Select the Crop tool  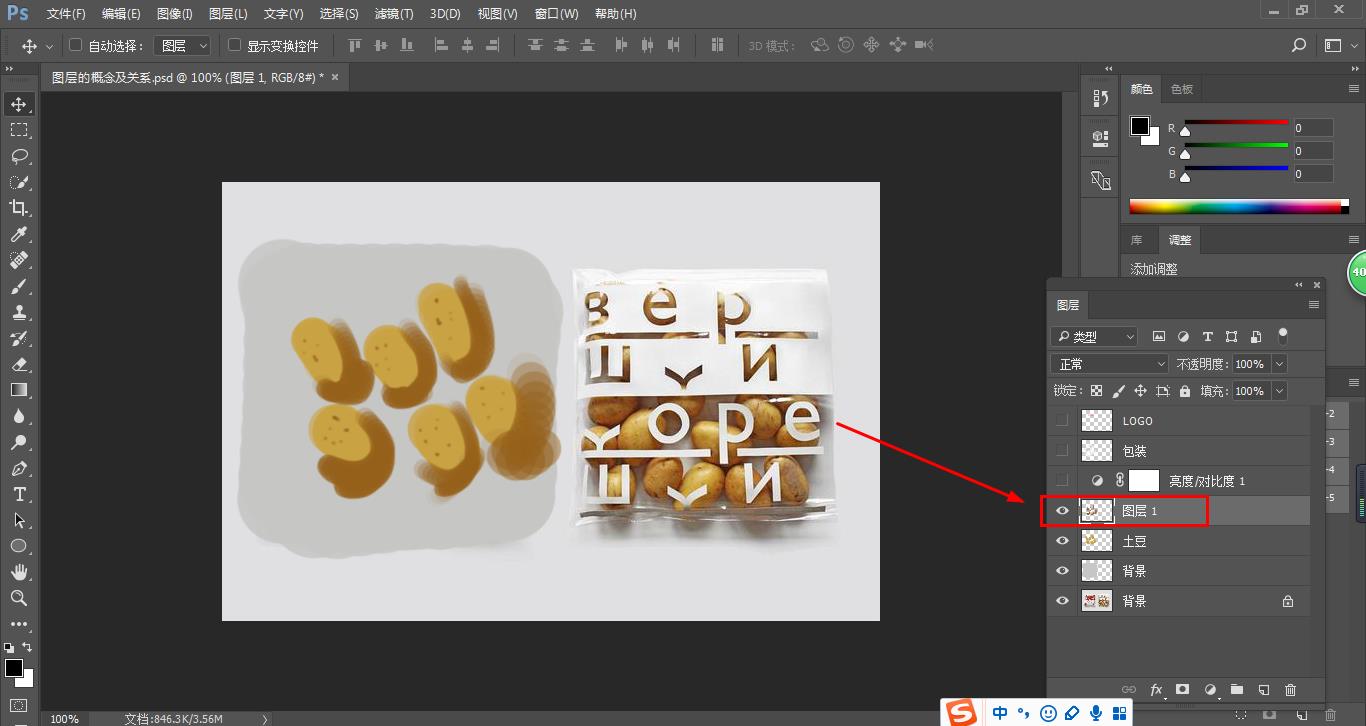click(x=19, y=208)
